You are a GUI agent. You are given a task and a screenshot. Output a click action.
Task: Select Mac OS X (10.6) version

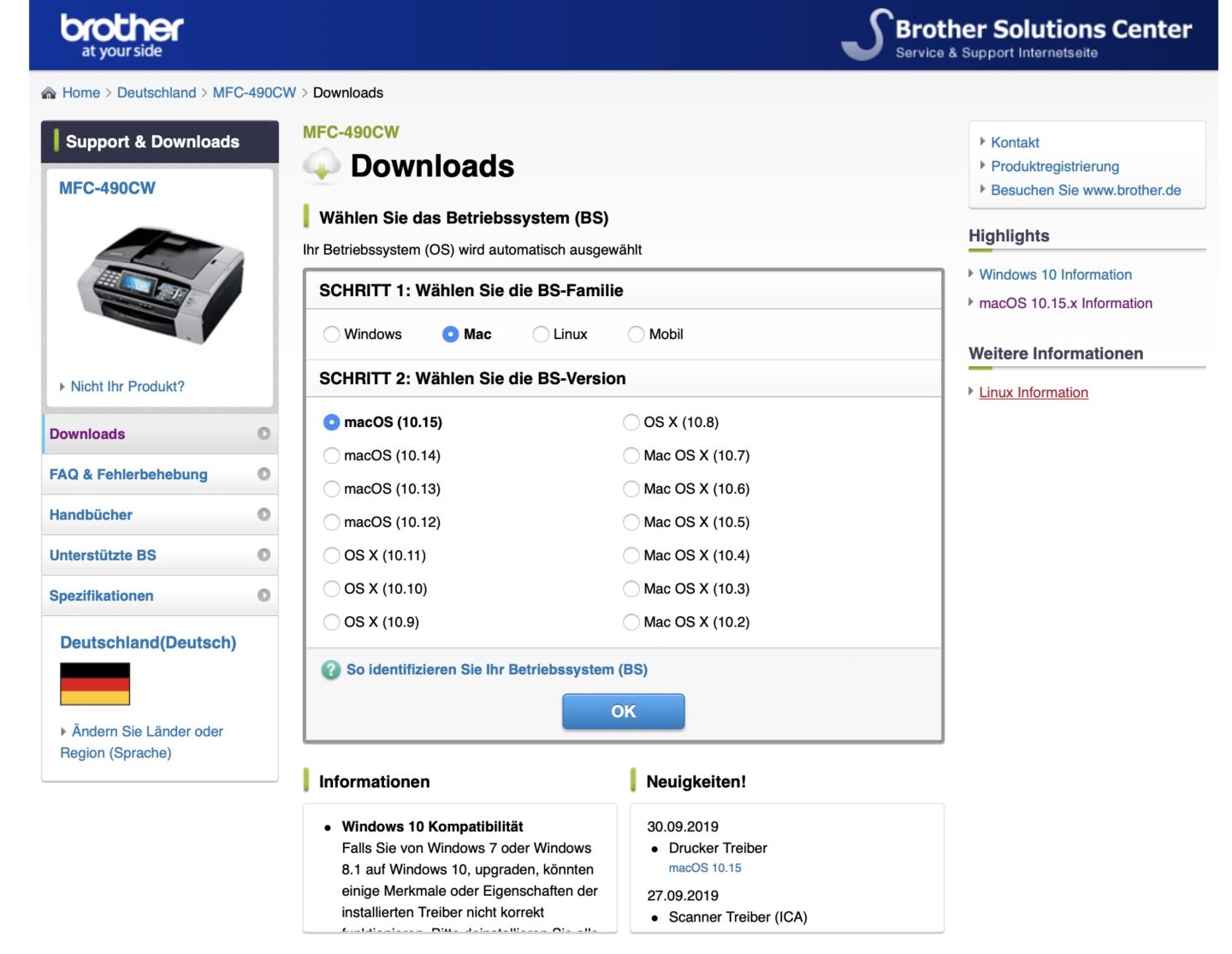pyautogui.click(x=631, y=489)
